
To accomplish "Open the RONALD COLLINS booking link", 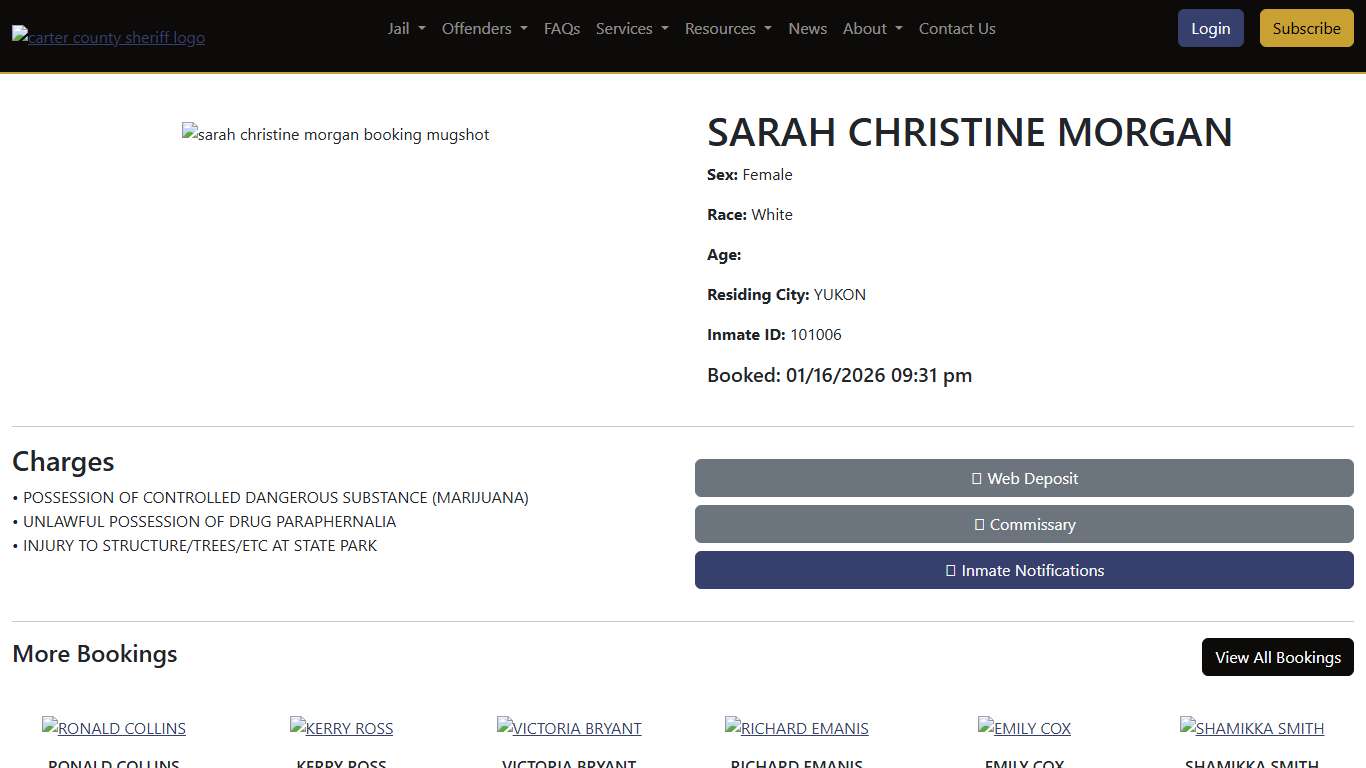I will 113,728.
